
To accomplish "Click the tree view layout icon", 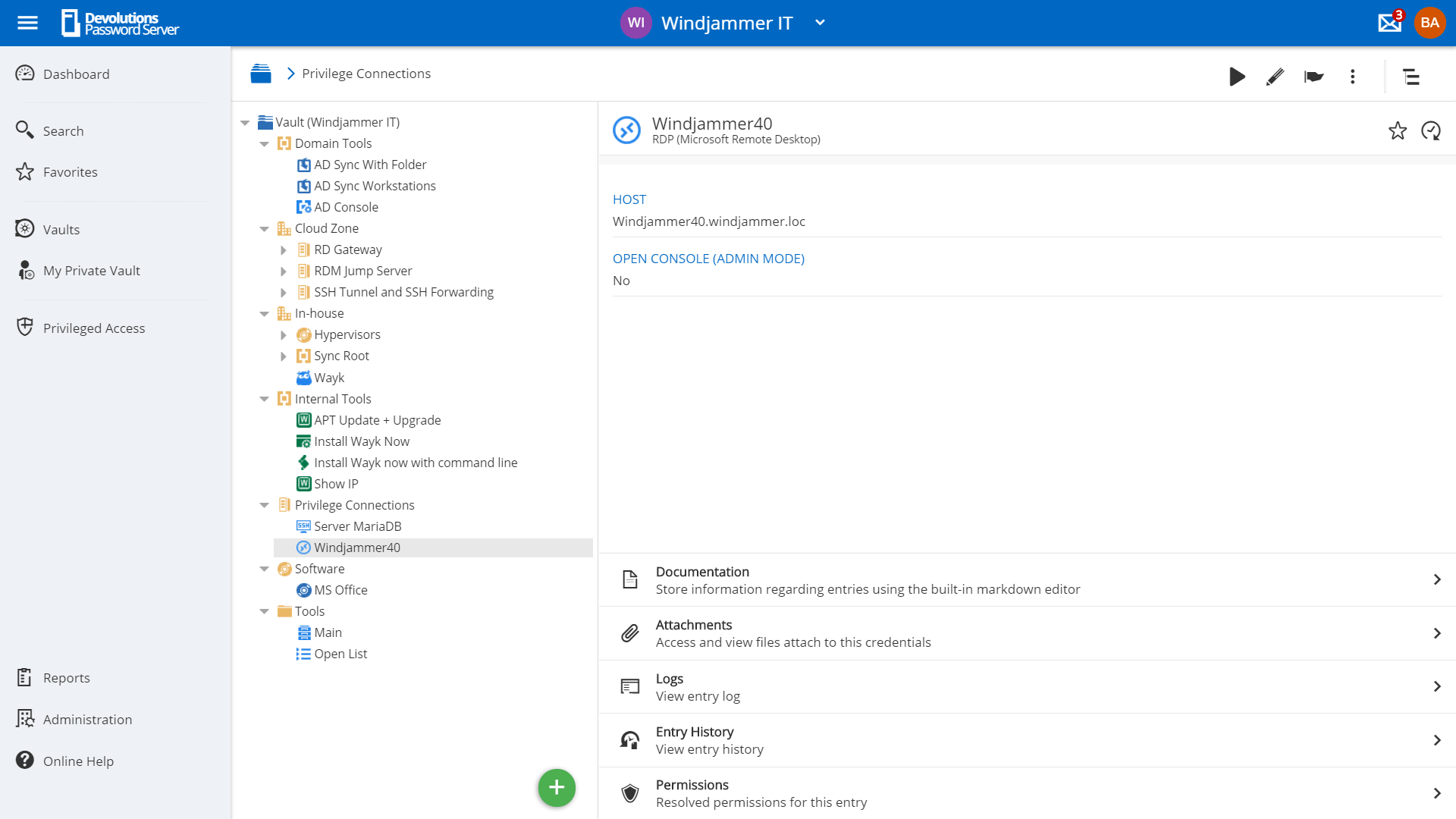I will point(1410,77).
